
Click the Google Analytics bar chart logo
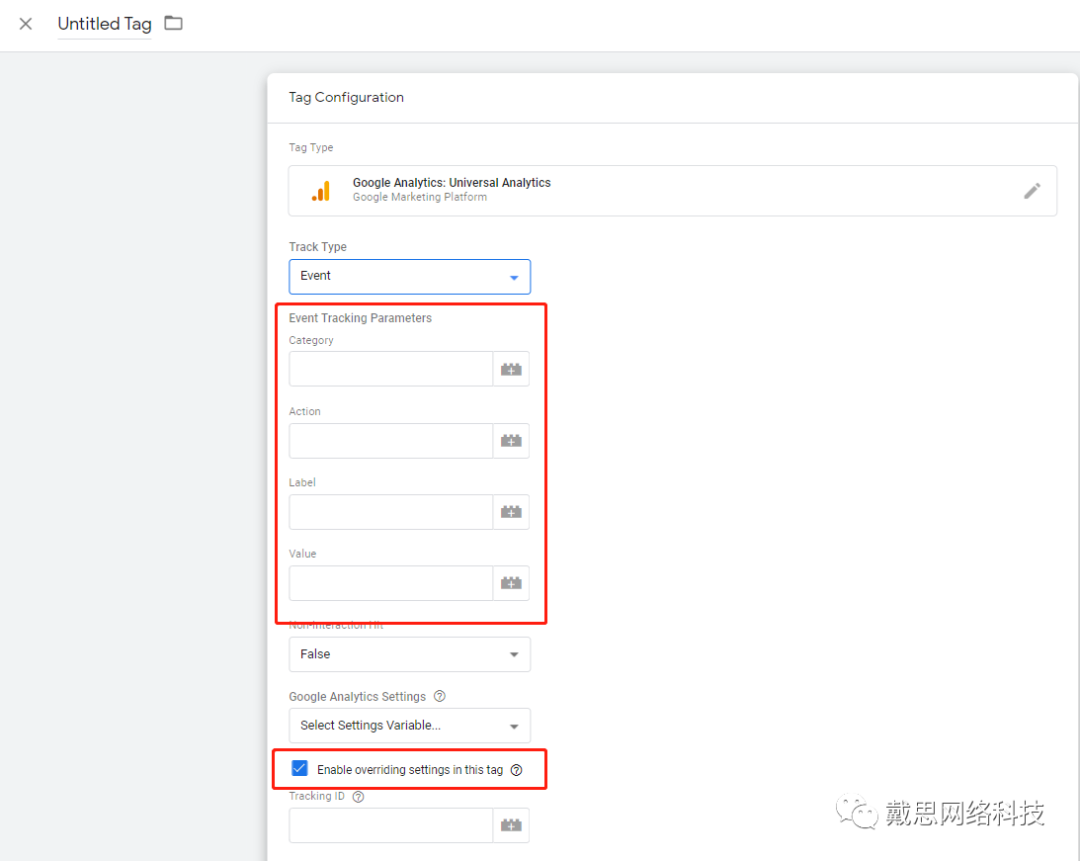pyautogui.click(x=321, y=191)
